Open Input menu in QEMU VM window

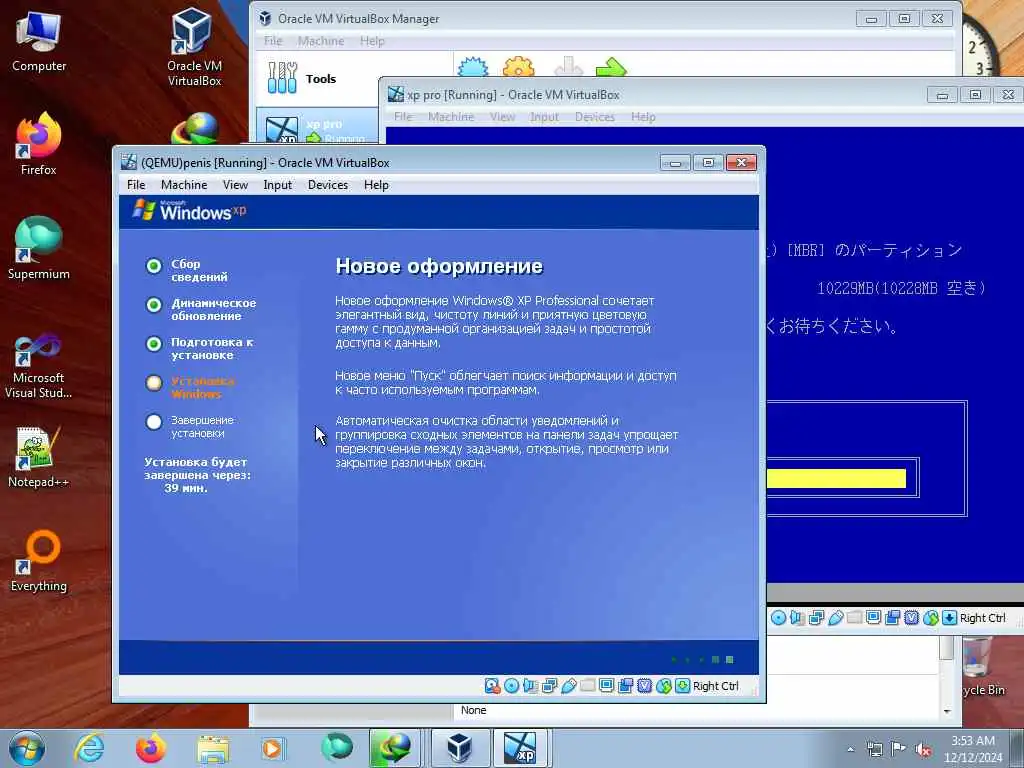[278, 185]
